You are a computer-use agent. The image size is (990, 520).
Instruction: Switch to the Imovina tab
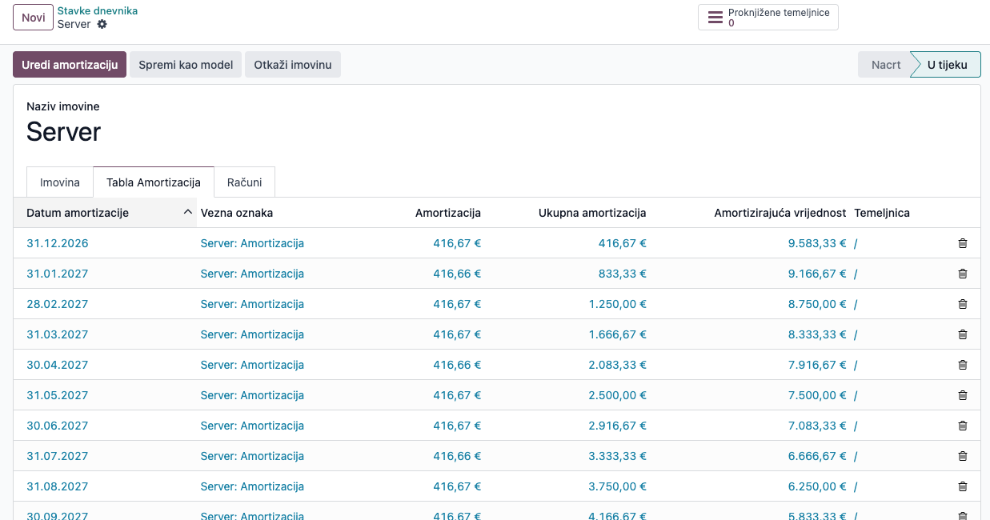pos(60,182)
